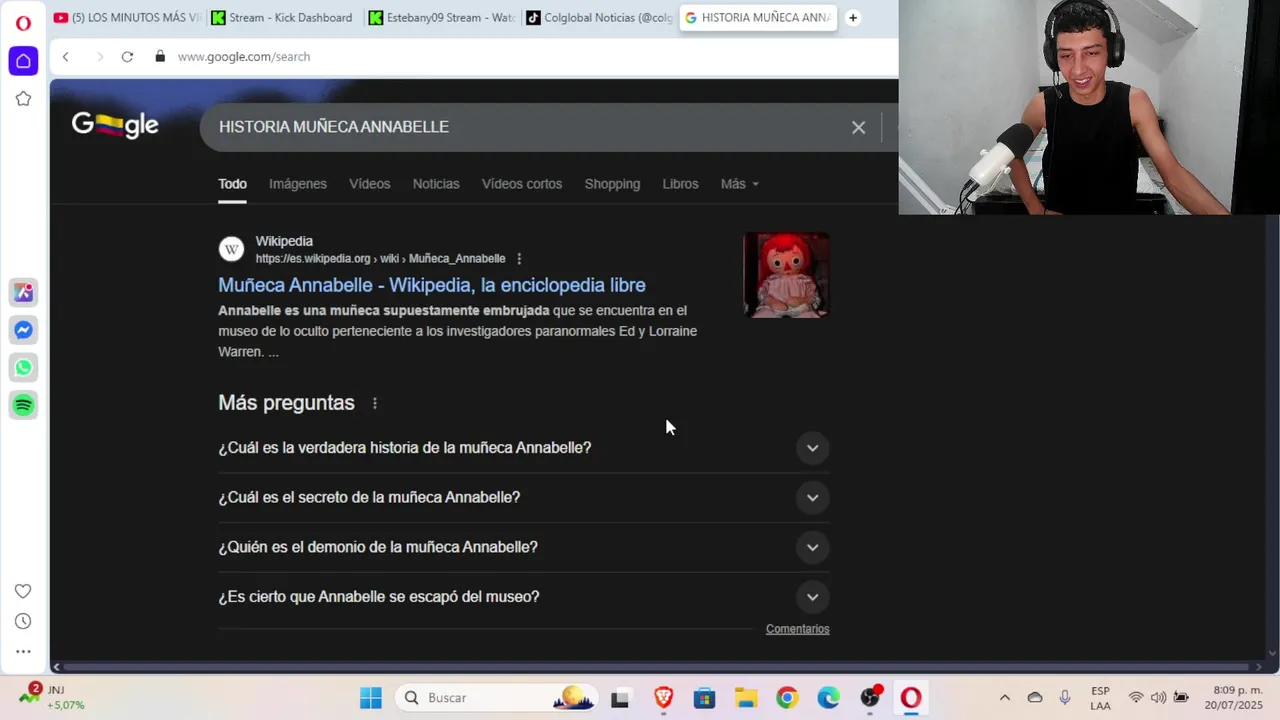Open Messenger in Opera sidebar

[23, 330]
